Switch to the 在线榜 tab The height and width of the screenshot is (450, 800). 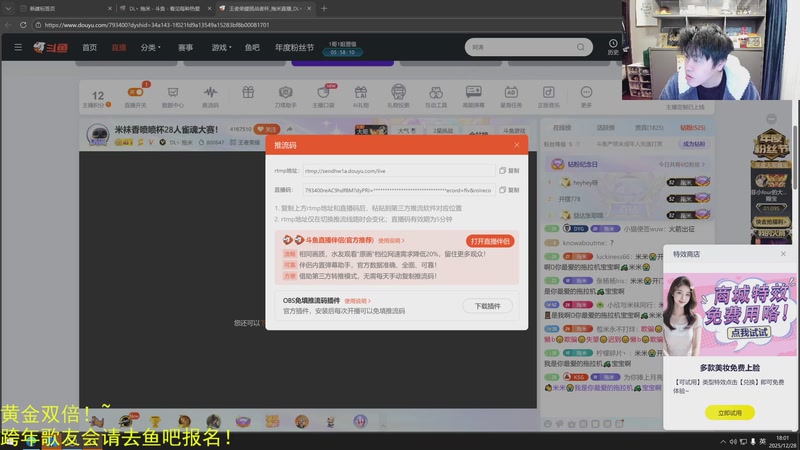pos(562,128)
